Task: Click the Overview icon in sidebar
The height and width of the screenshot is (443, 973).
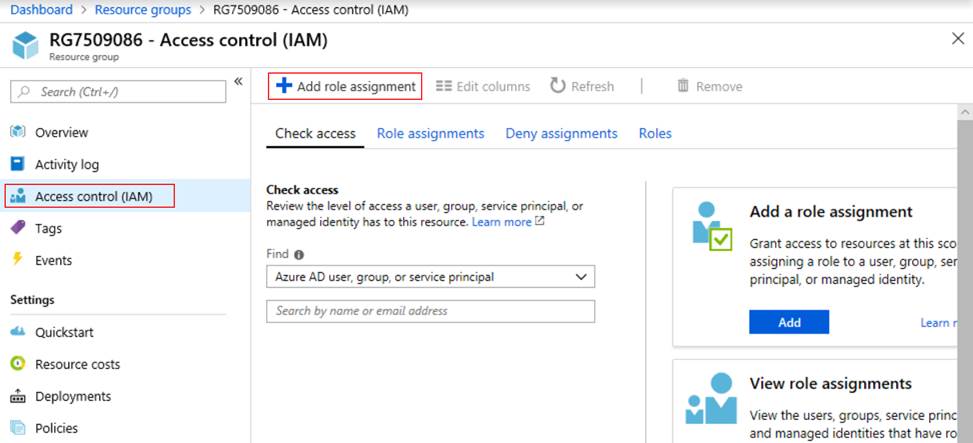Action: [18, 132]
